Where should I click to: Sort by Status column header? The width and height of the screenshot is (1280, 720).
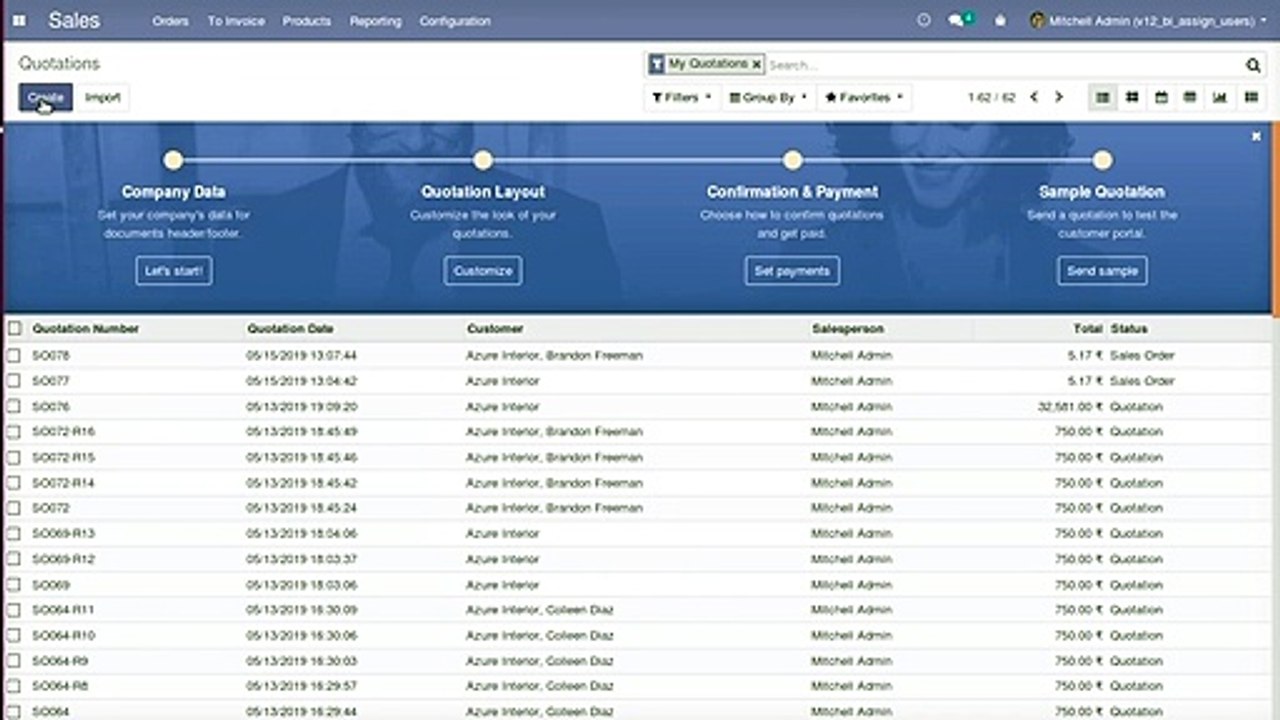(x=1129, y=328)
